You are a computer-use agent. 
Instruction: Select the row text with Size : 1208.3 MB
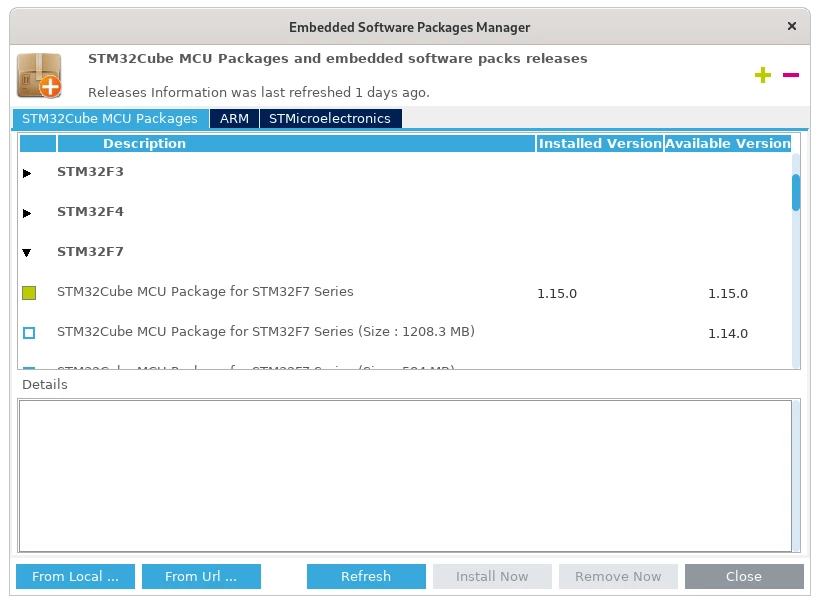point(266,332)
